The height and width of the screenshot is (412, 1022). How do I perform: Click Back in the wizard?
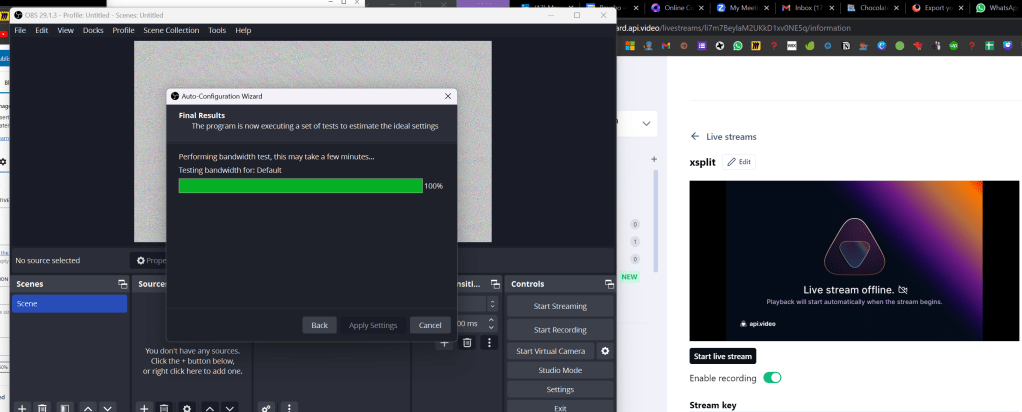pyautogui.click(x=319, y=325)
